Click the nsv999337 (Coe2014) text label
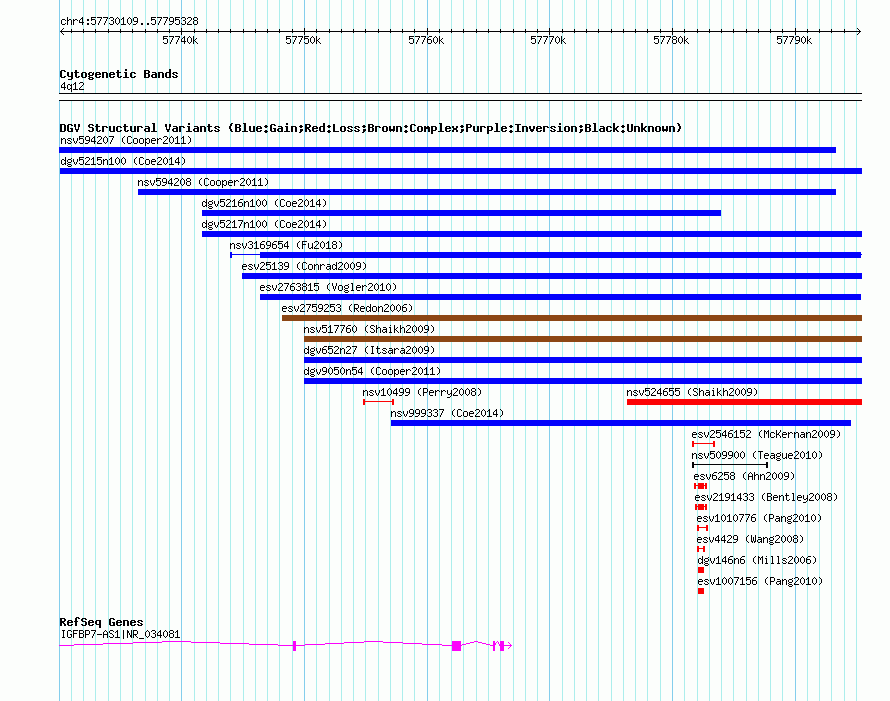 pos(447,413)
